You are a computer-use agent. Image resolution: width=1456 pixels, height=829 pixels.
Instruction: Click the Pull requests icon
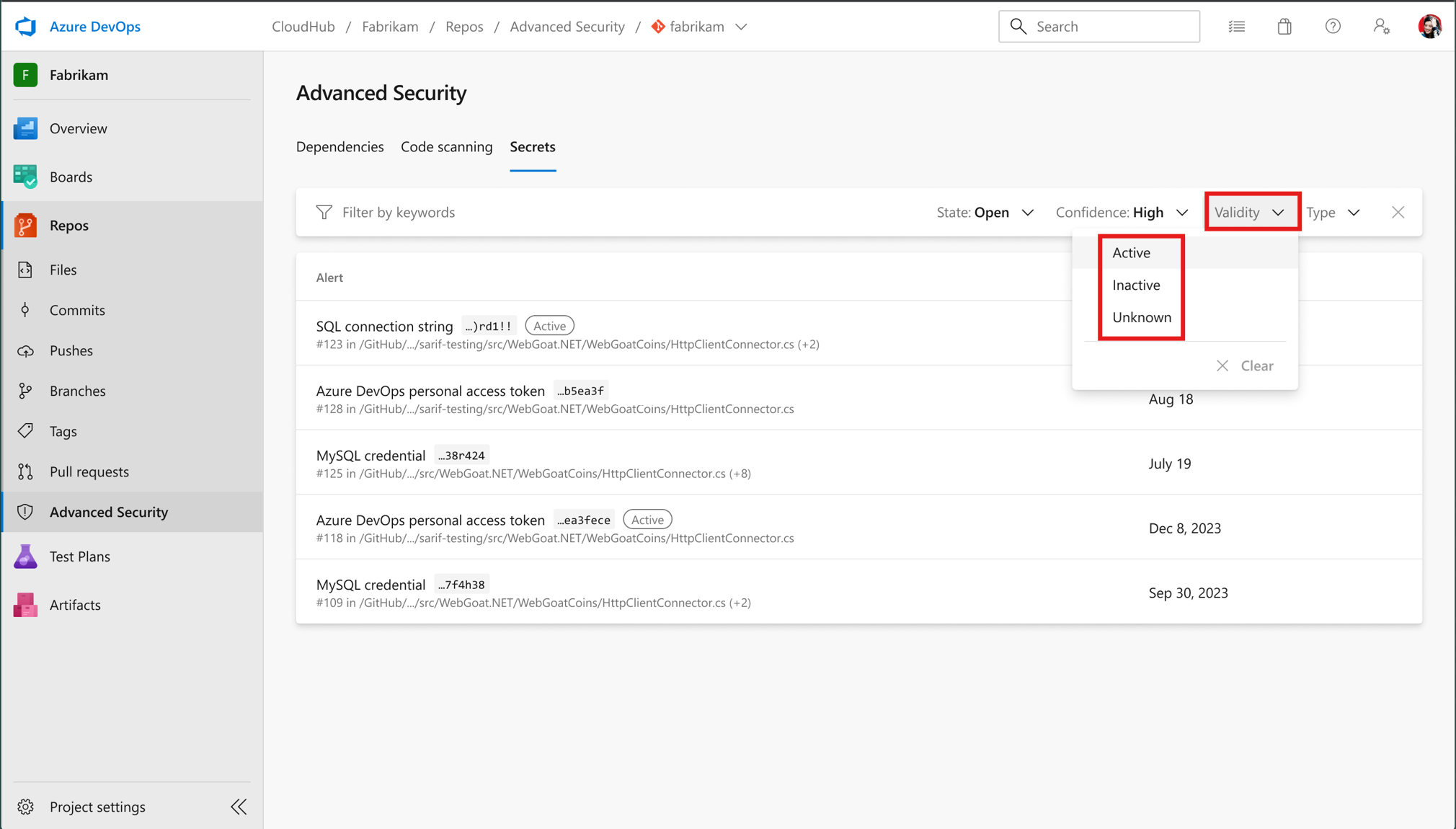[x=25, y=472]
